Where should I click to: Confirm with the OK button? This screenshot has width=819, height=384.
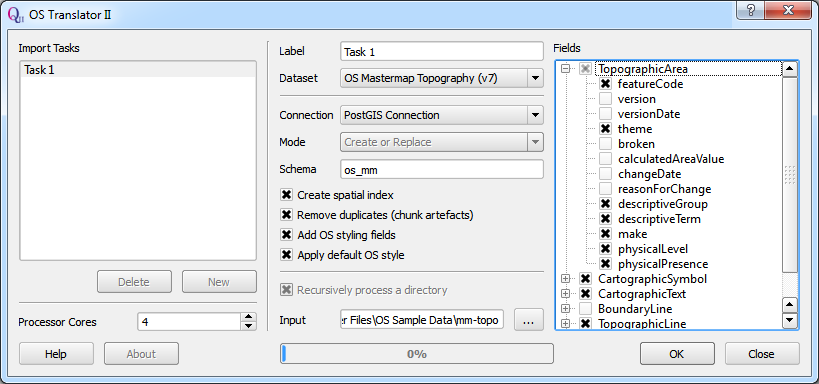tap(677, 354)
